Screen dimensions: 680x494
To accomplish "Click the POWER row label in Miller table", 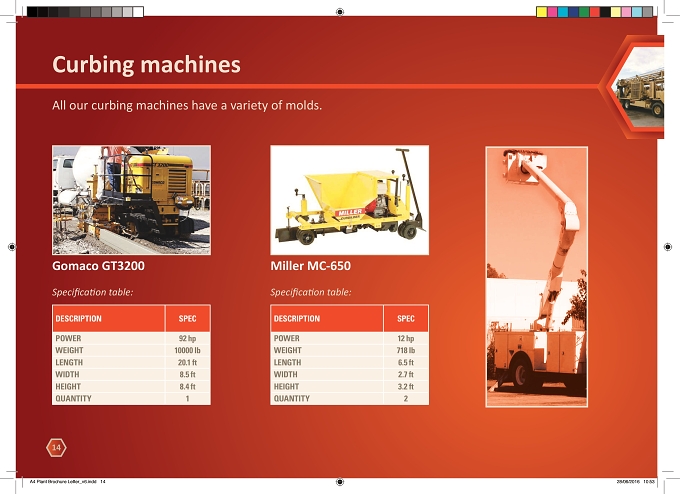I will click(x=287, y=338).
